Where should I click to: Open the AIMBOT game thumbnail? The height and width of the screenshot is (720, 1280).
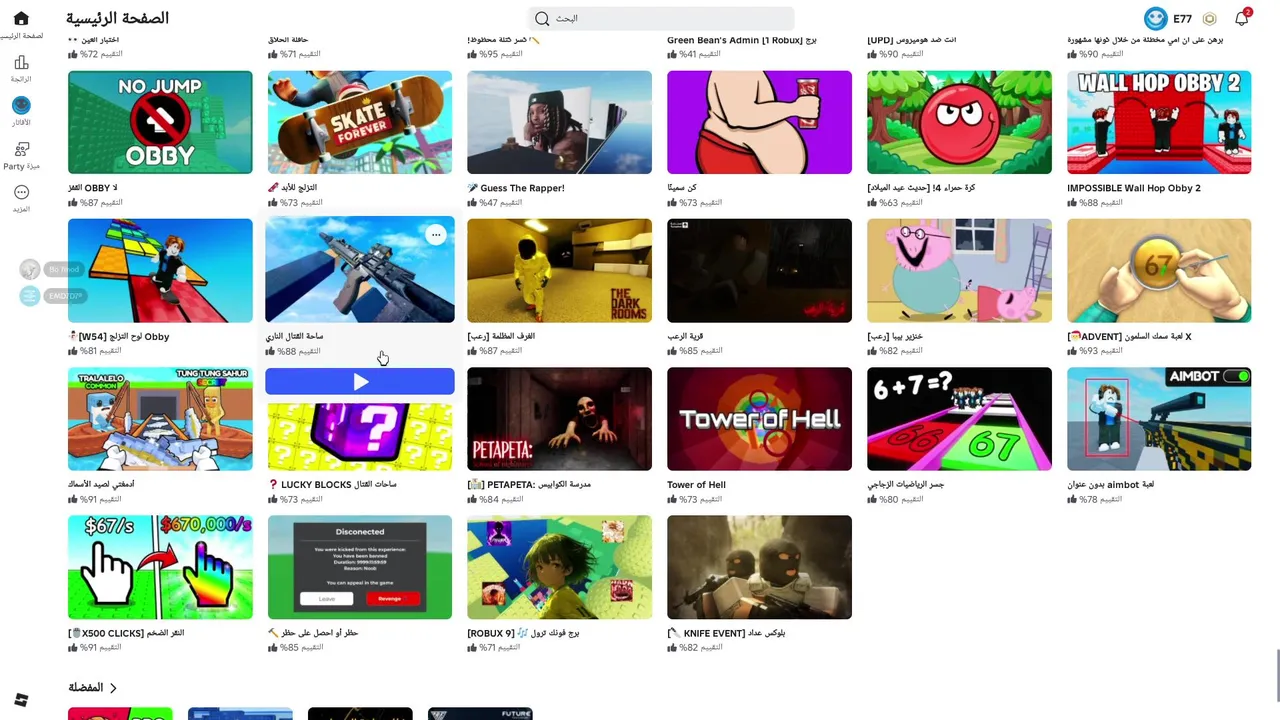[x=1159, y=419]
